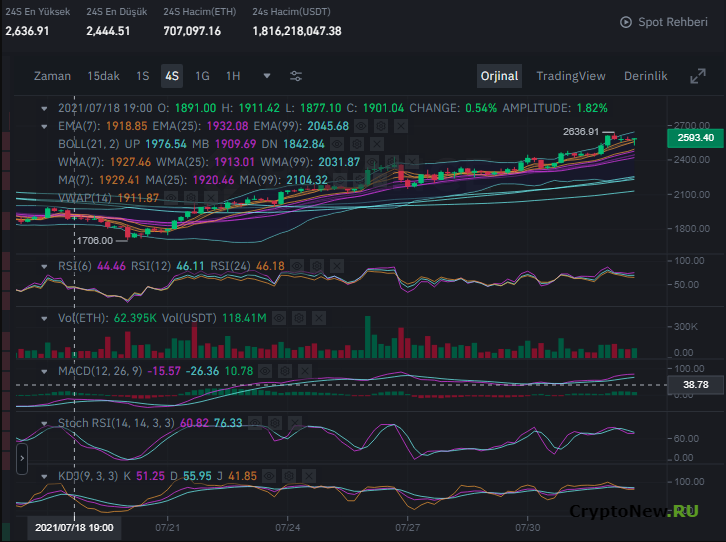Expand the chart to fullscreen
This screenshot has height=542, width=726.
pos(698,76)
